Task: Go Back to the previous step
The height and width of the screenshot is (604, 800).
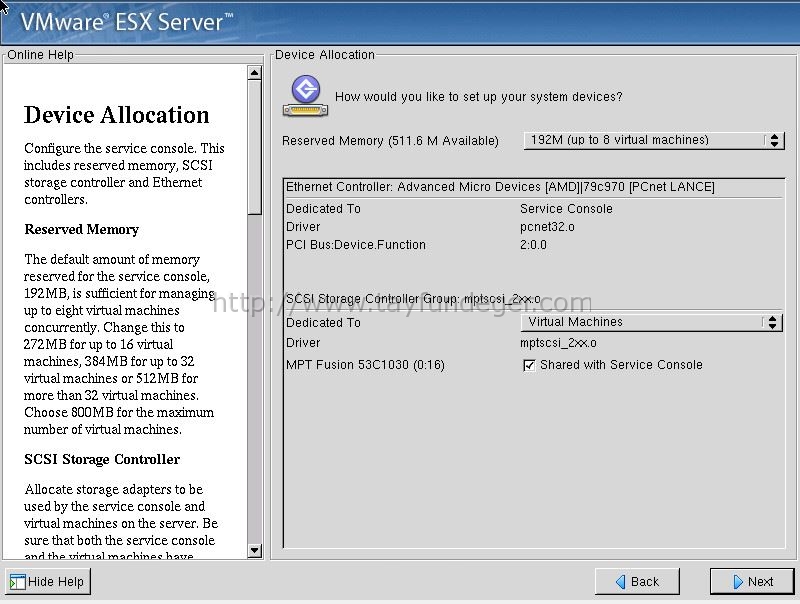Action: point(637,582)
